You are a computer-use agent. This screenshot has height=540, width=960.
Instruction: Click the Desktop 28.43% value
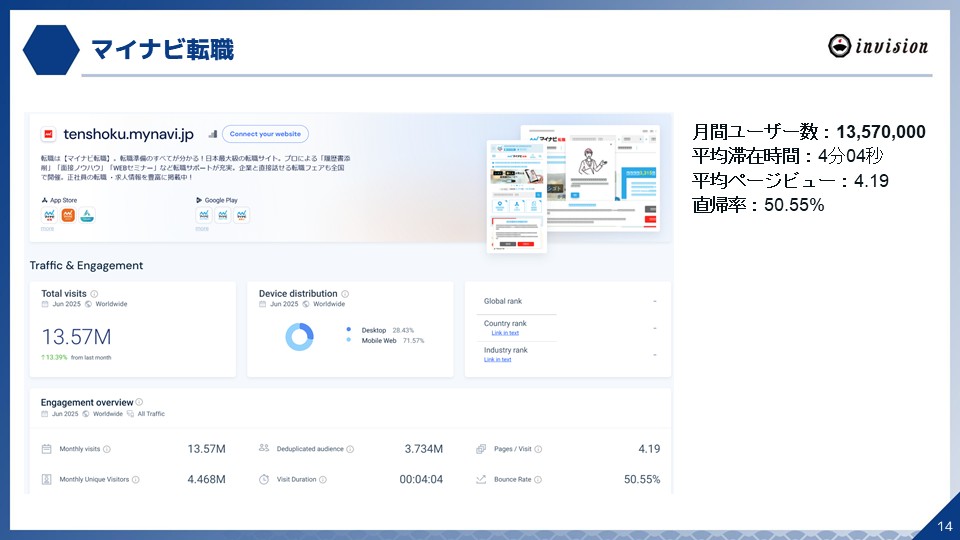[403, 331]
